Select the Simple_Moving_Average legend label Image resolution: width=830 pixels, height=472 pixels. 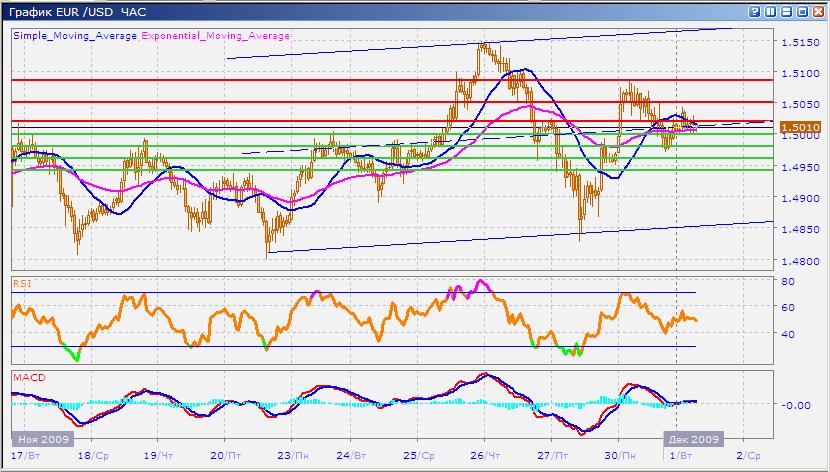pyautogui.click(x=75, y=35)
